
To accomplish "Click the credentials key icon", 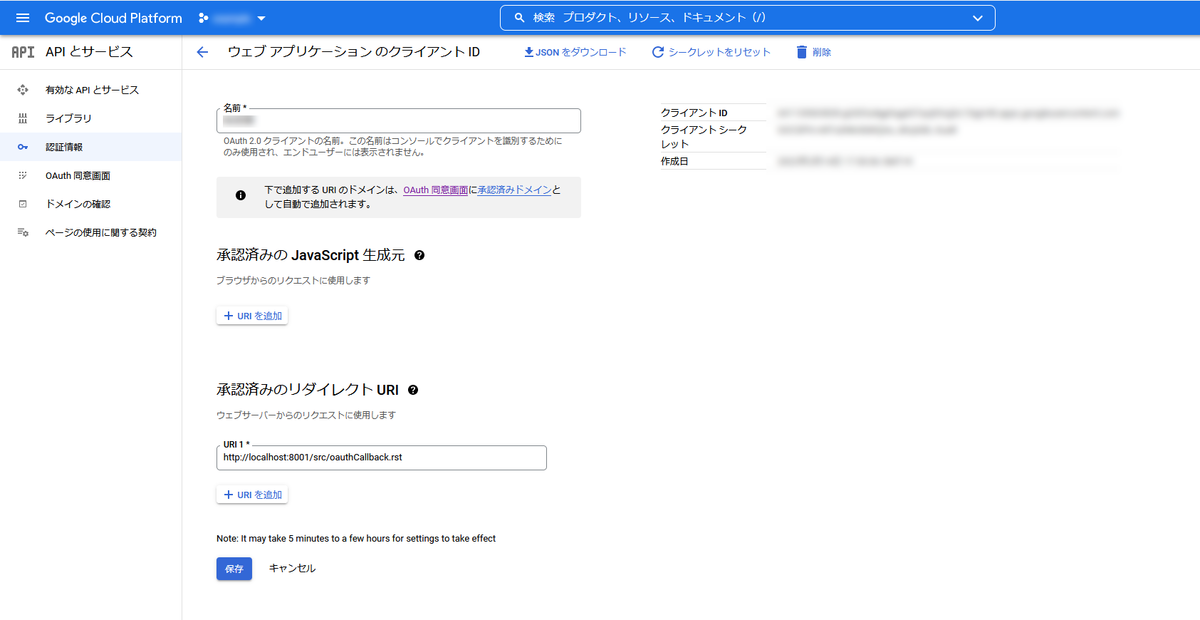I will point(23,147).
